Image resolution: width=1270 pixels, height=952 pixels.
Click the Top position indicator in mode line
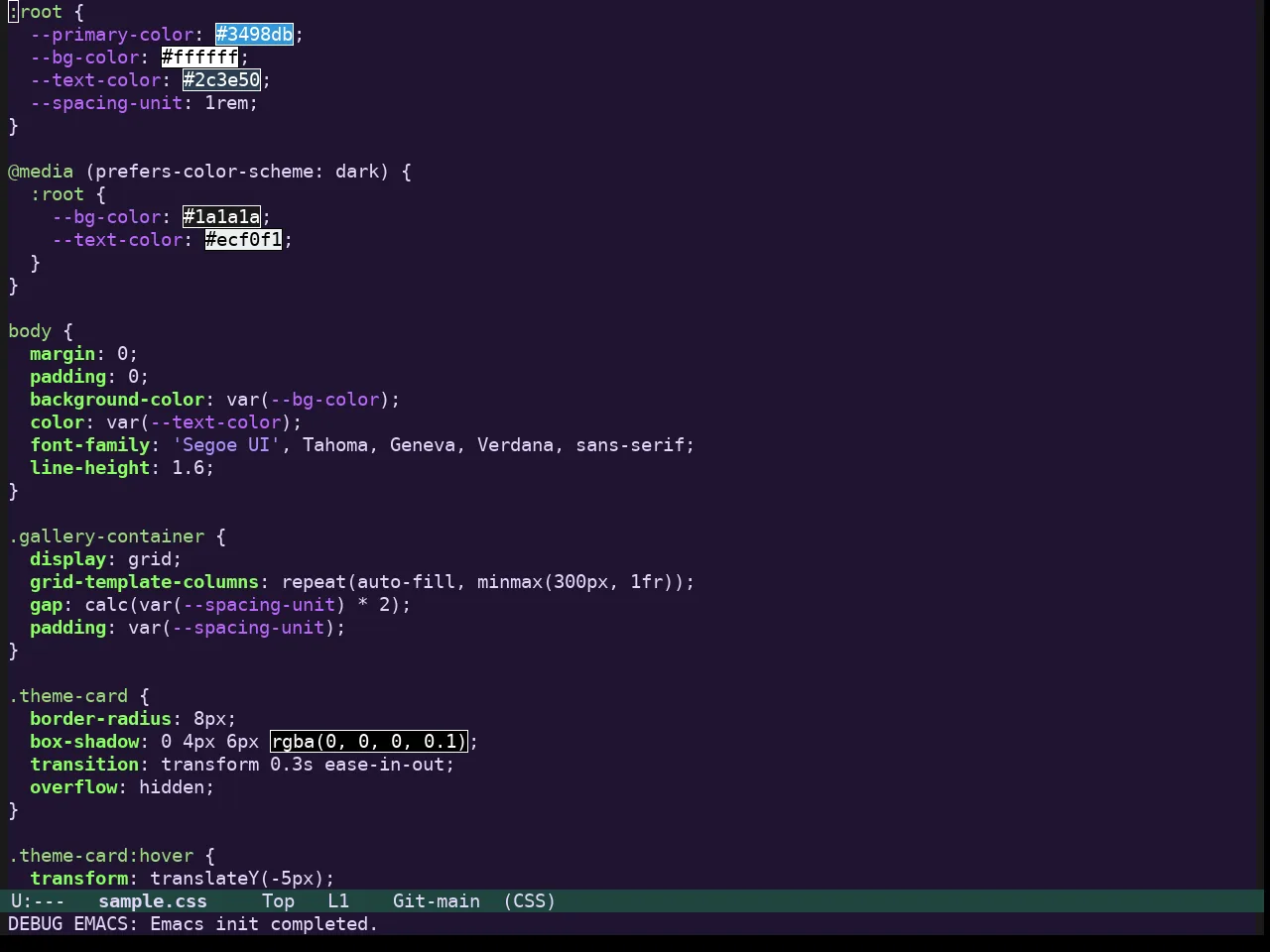(279, 901)
